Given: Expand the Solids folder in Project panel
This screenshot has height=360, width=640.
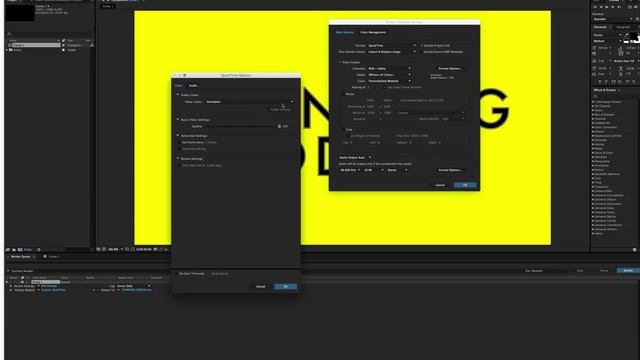Looking at the screenshot, I should coord(7,50).
